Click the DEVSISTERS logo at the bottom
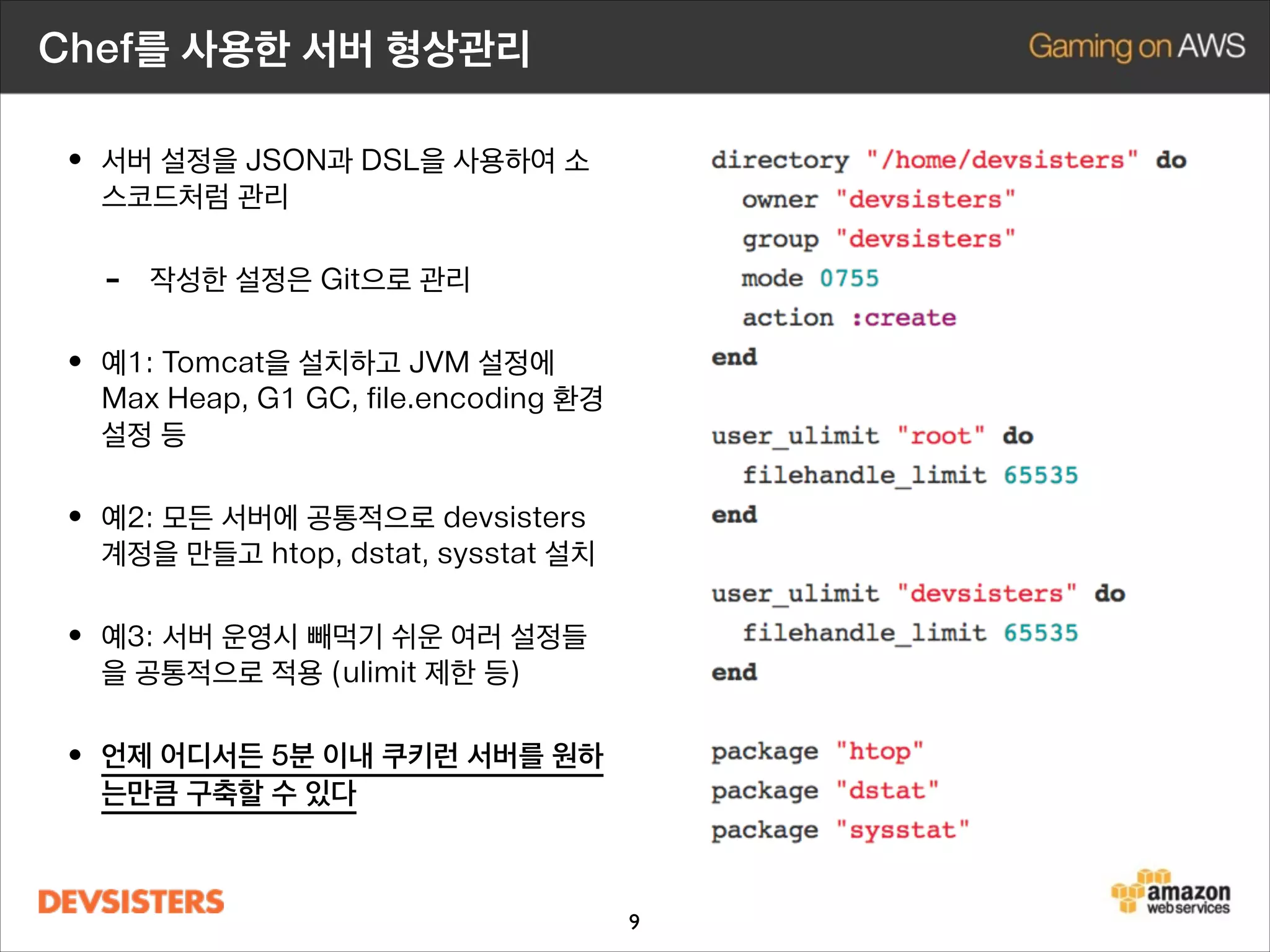This screenshot has width=1270, height=952. tap(131, 902)
